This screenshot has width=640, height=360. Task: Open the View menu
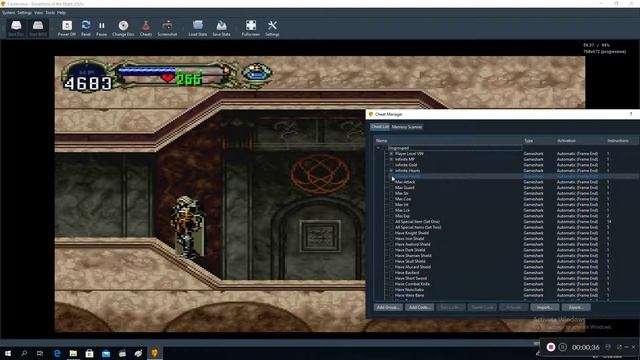click(38, 13)
